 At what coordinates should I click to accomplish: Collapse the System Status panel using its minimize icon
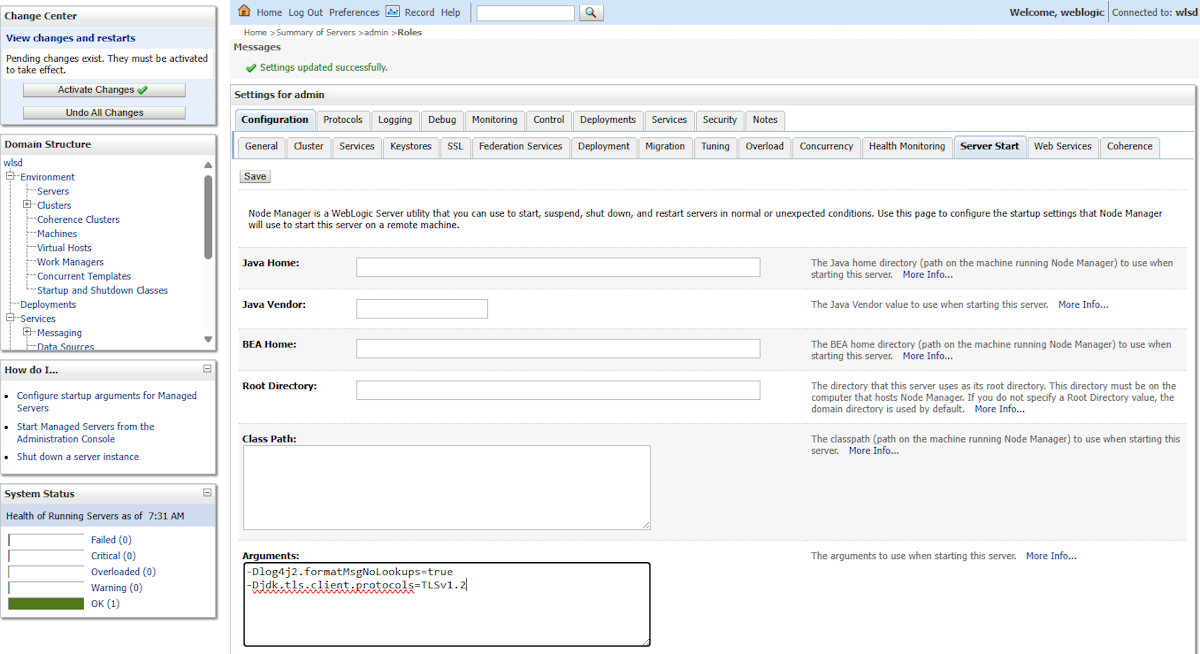coord(206,492)
